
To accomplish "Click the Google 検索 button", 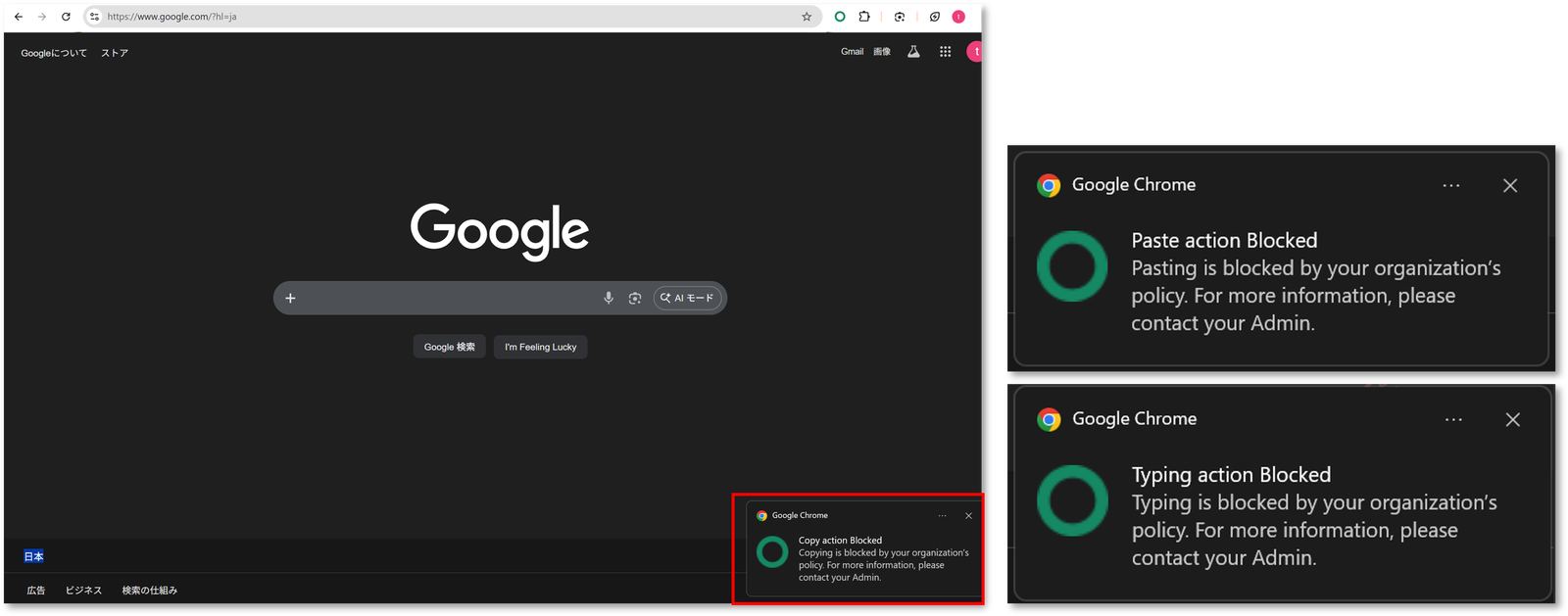I will tap(449, 347).
